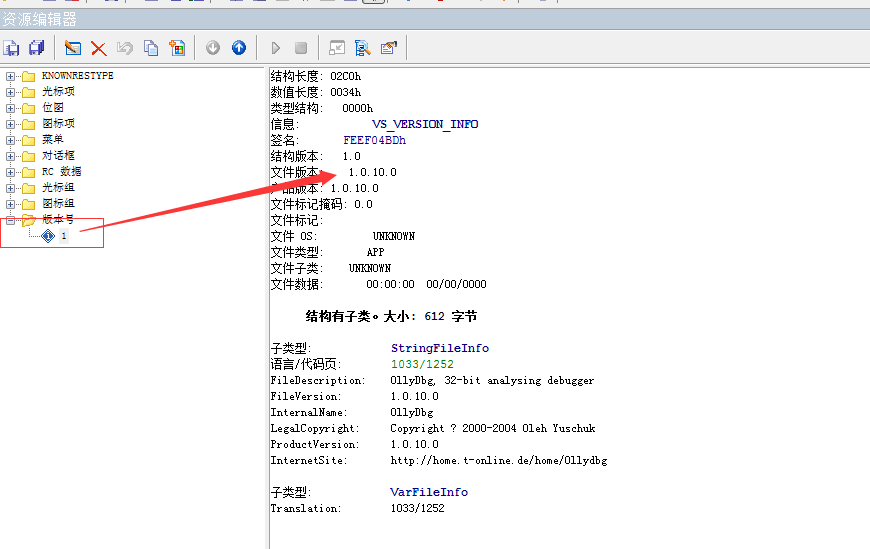Click the StringFileInfo subtype text
The image size is (870, 549).
coord(440,349)
